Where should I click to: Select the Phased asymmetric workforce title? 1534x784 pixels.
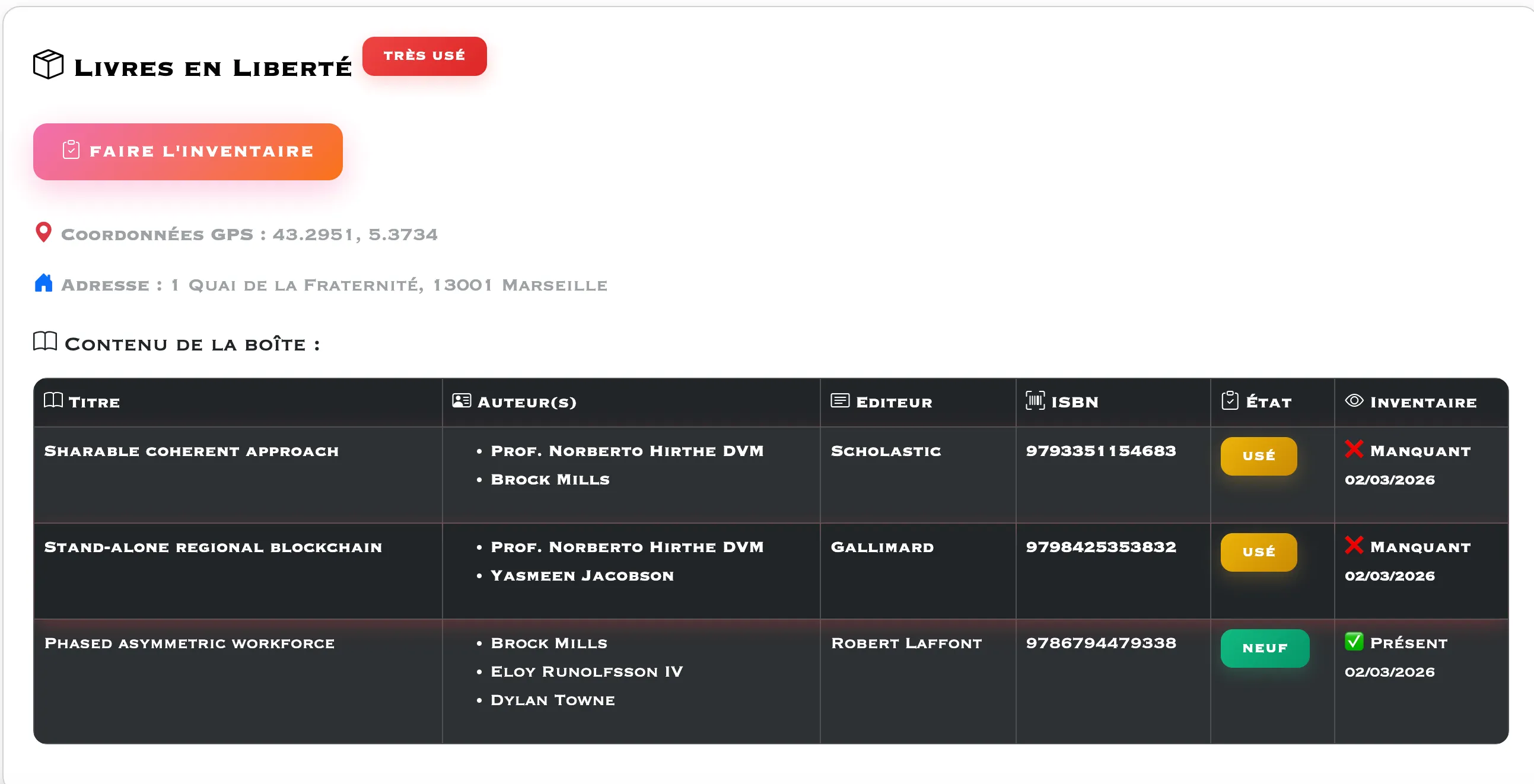pos(189,643)
